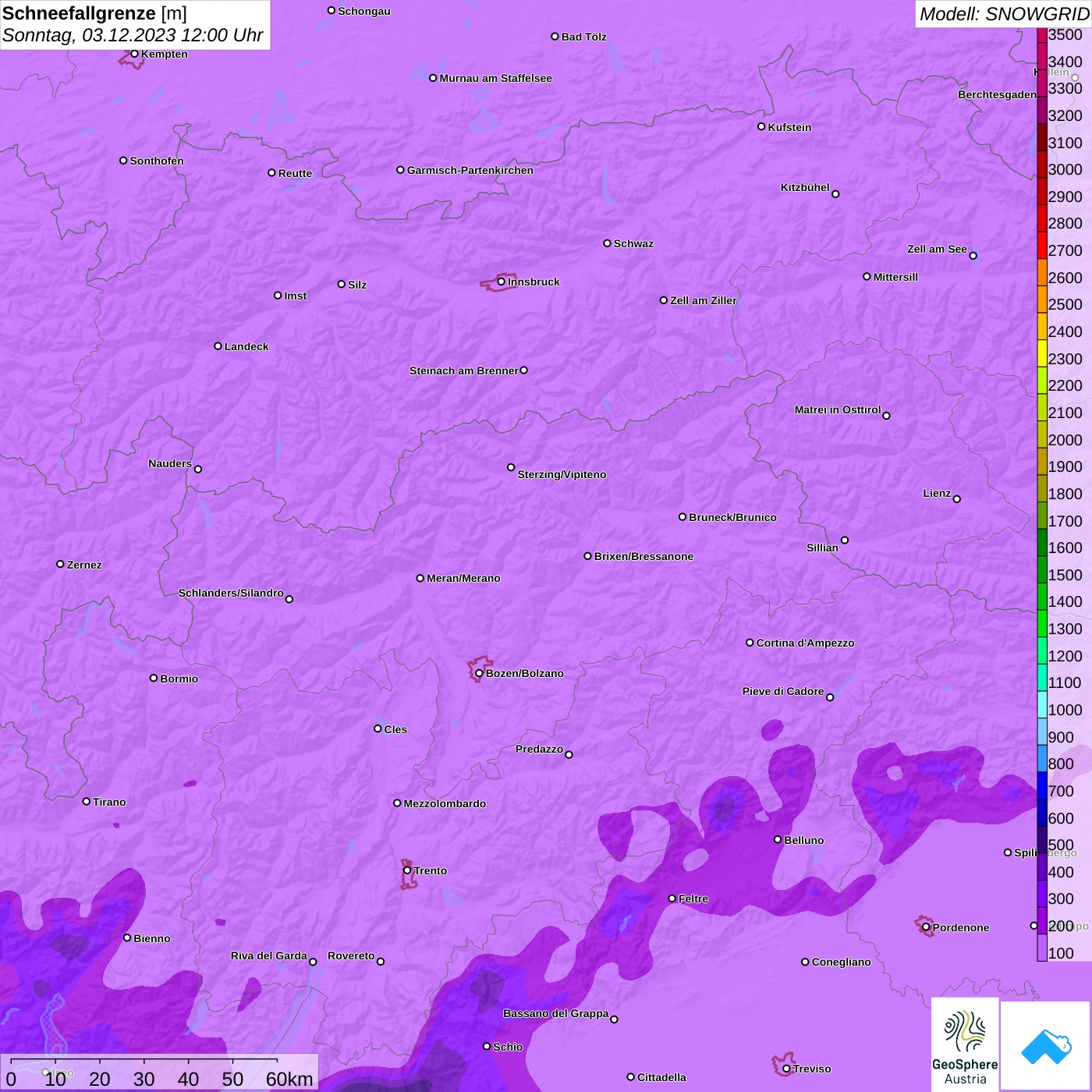Viewport: 1092px width, 1092px height.
Task: Click the 700 blue legend swatch
Action: pyautogui.click(x=1042, y=785)
